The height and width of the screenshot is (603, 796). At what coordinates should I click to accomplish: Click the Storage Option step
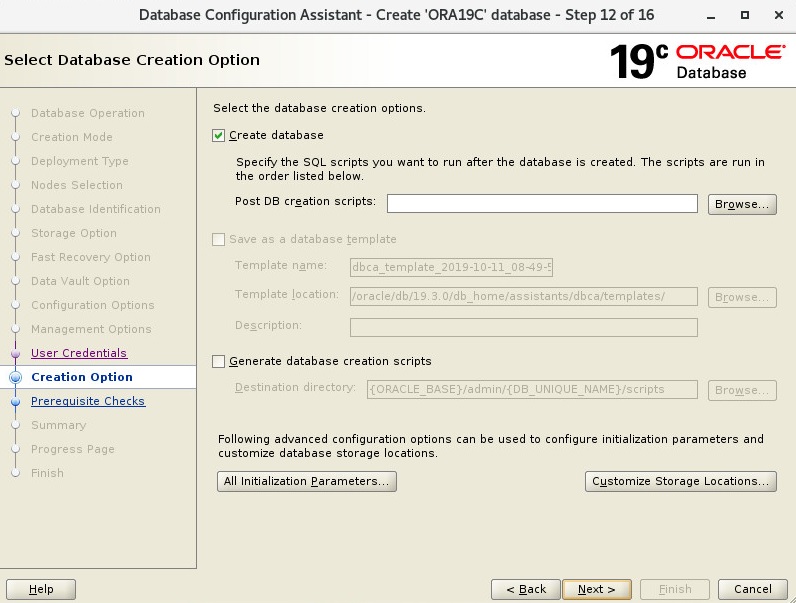click(74, 233)
